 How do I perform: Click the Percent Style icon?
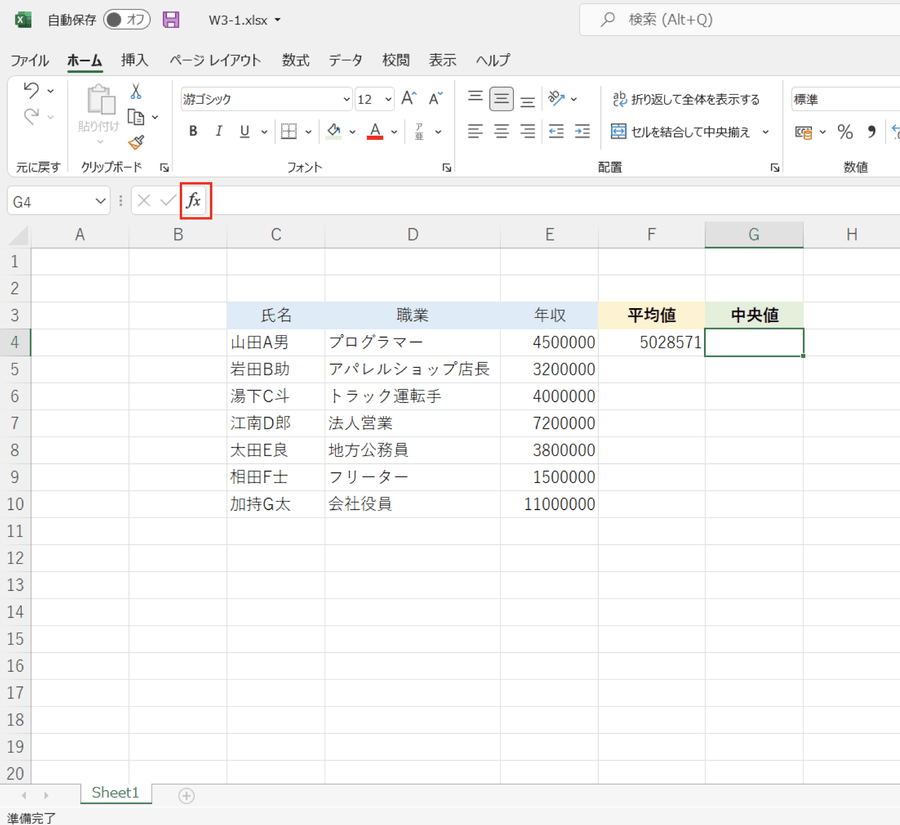845,131
